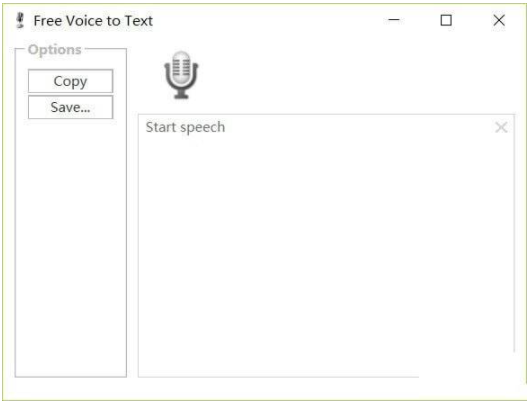528x406 pixels.
Task: Copy the transcribed text to clipboard
Action: click(x=70, y=81)
